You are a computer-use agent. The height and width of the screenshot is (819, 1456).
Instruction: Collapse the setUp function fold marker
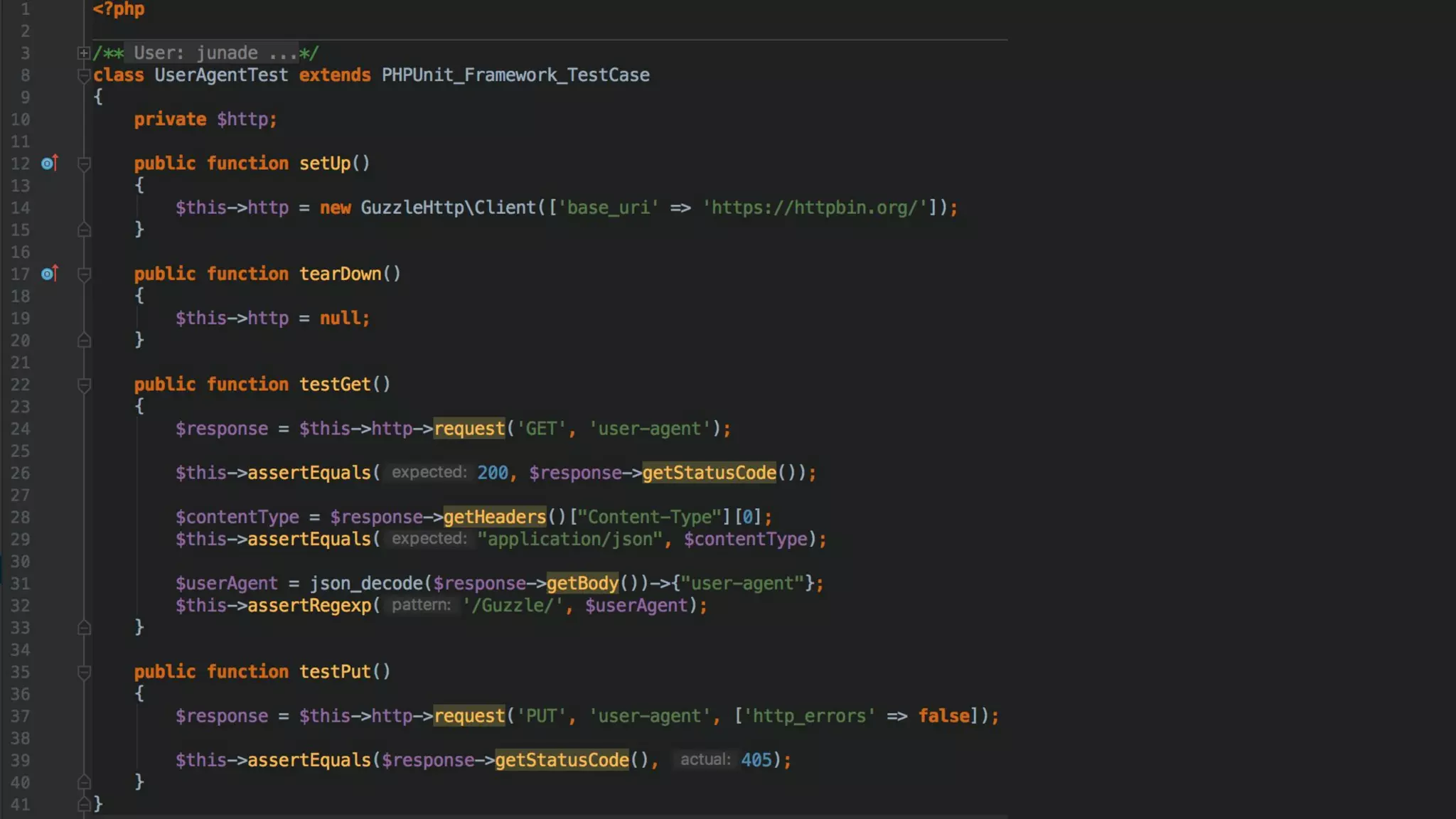[83, 164]
